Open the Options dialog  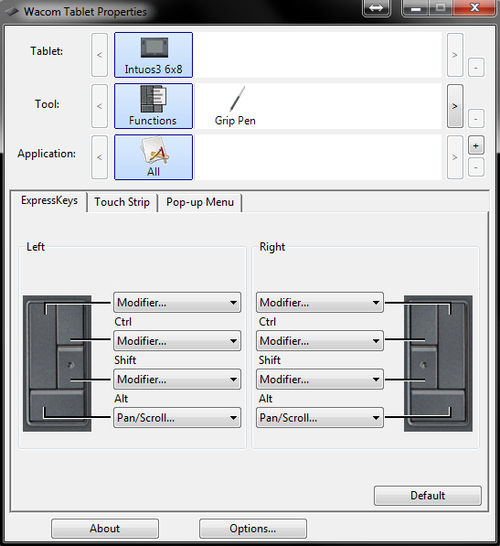(253, 529)
